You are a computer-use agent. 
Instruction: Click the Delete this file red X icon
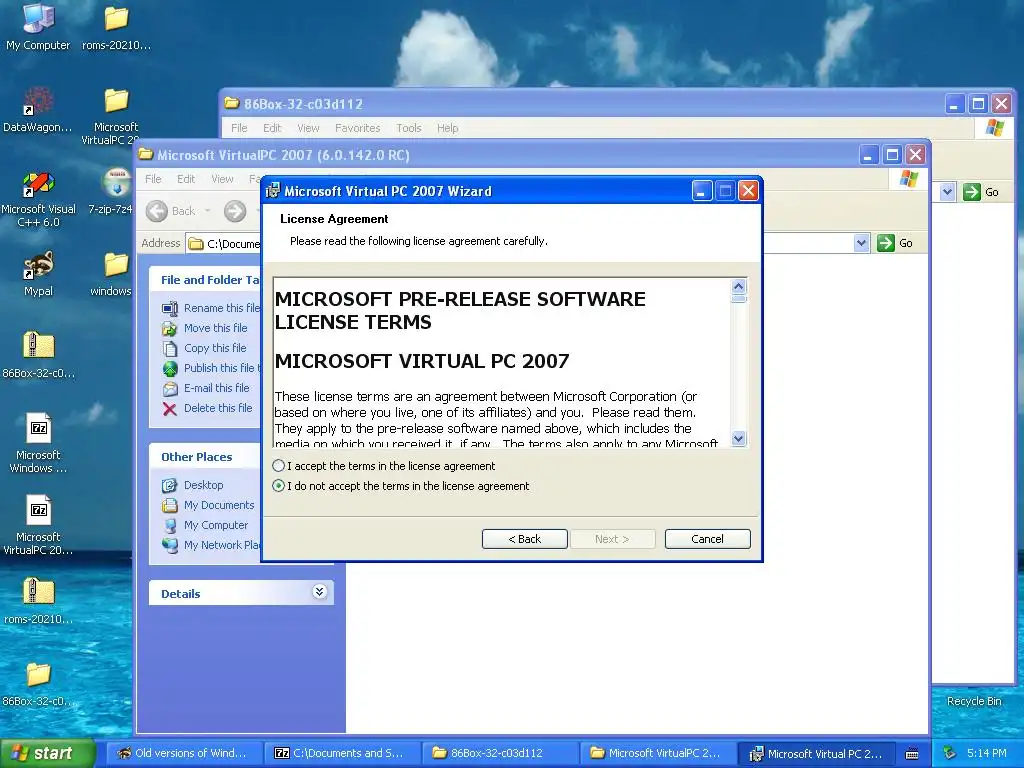click(x=170, y=409)
